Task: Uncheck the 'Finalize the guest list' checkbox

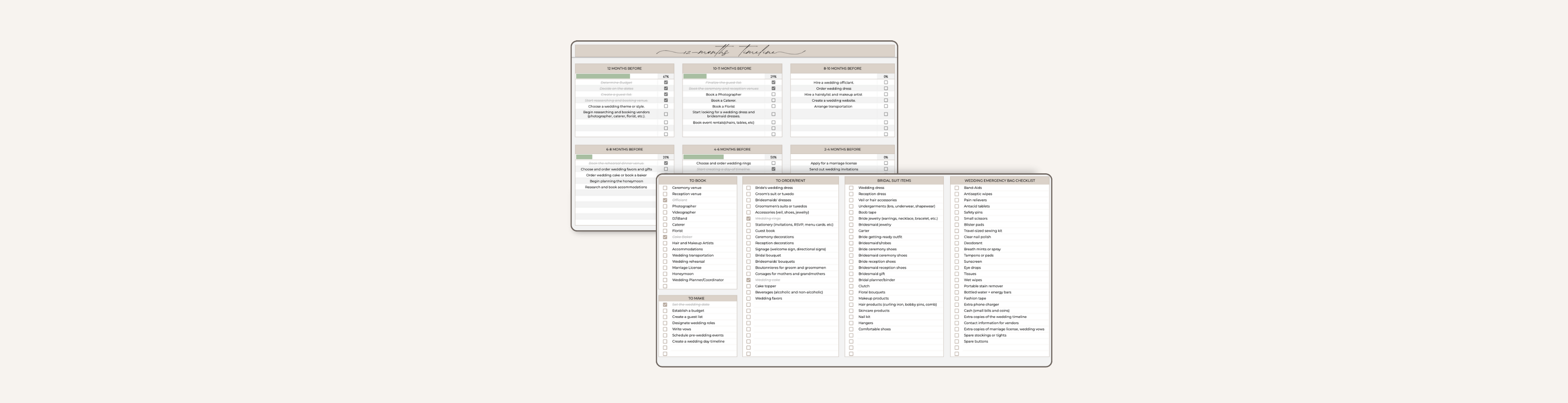Action: (774, 82)
